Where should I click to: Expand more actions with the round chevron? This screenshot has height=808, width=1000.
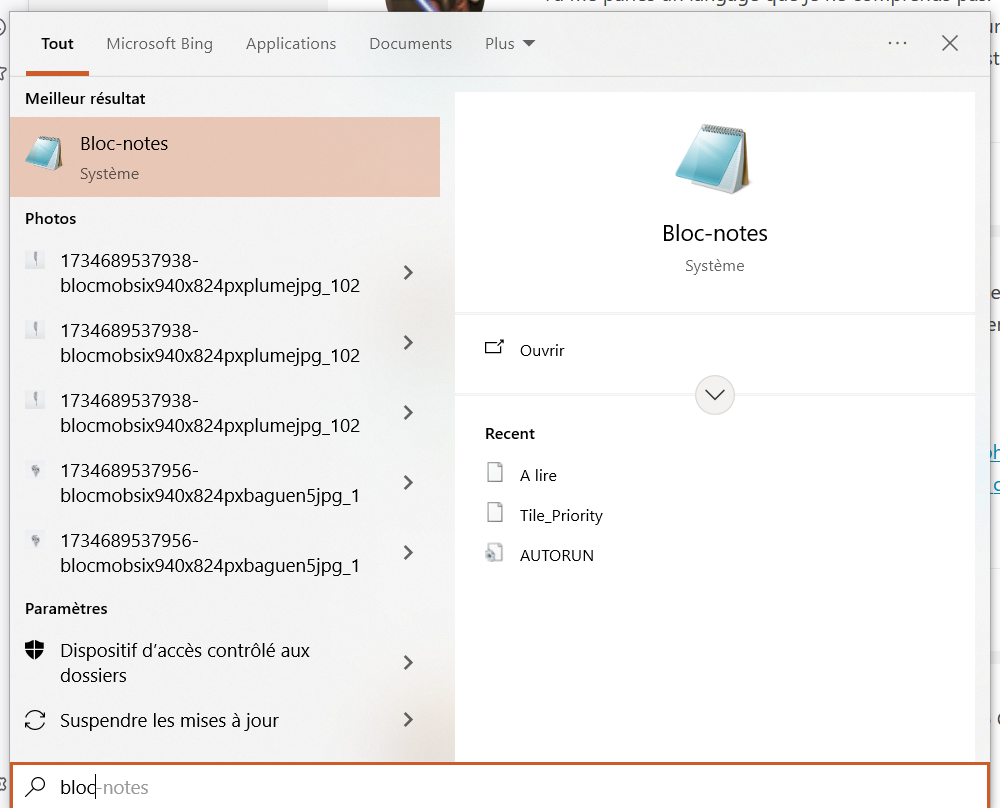(714, 395)
